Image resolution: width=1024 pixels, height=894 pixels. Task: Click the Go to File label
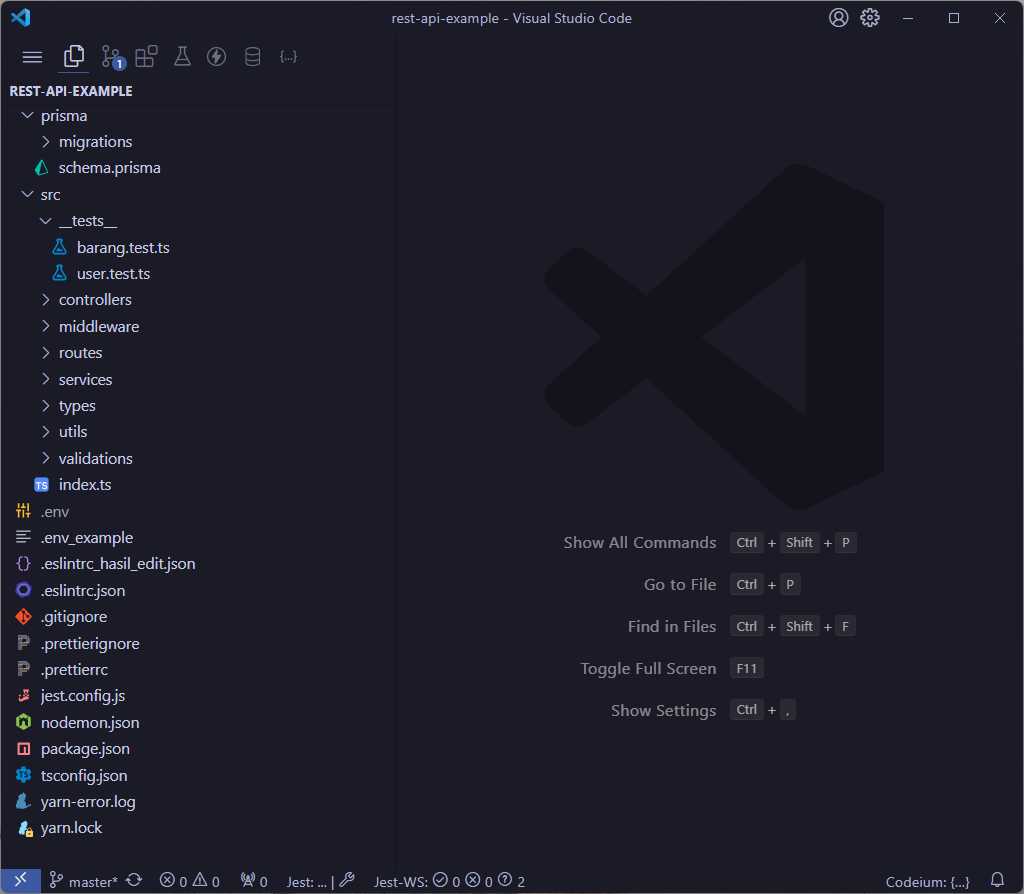coord(680,584)
